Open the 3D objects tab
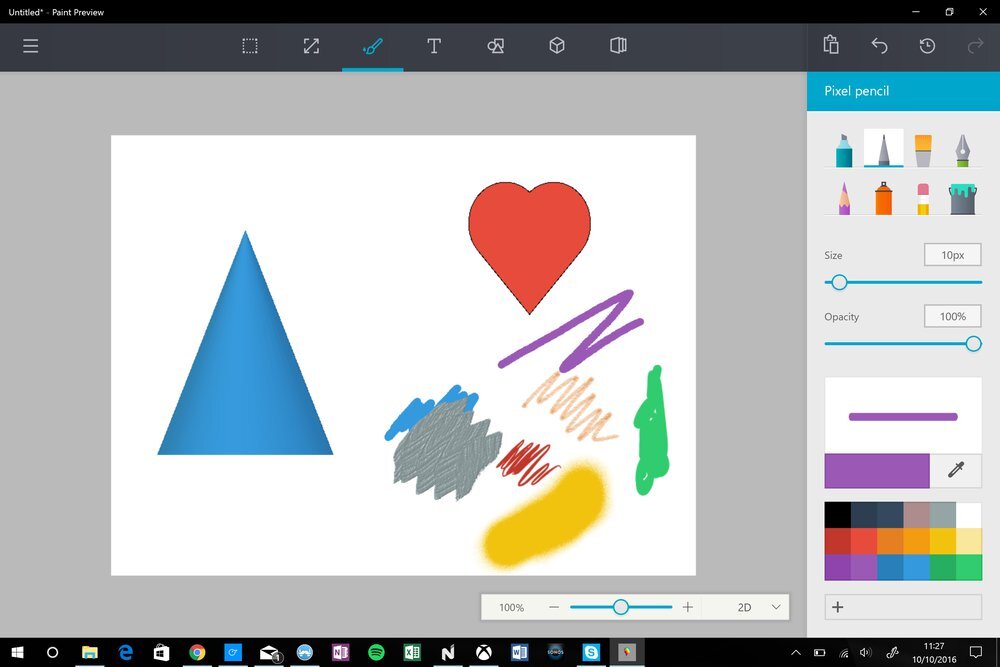 pos(557,46)
